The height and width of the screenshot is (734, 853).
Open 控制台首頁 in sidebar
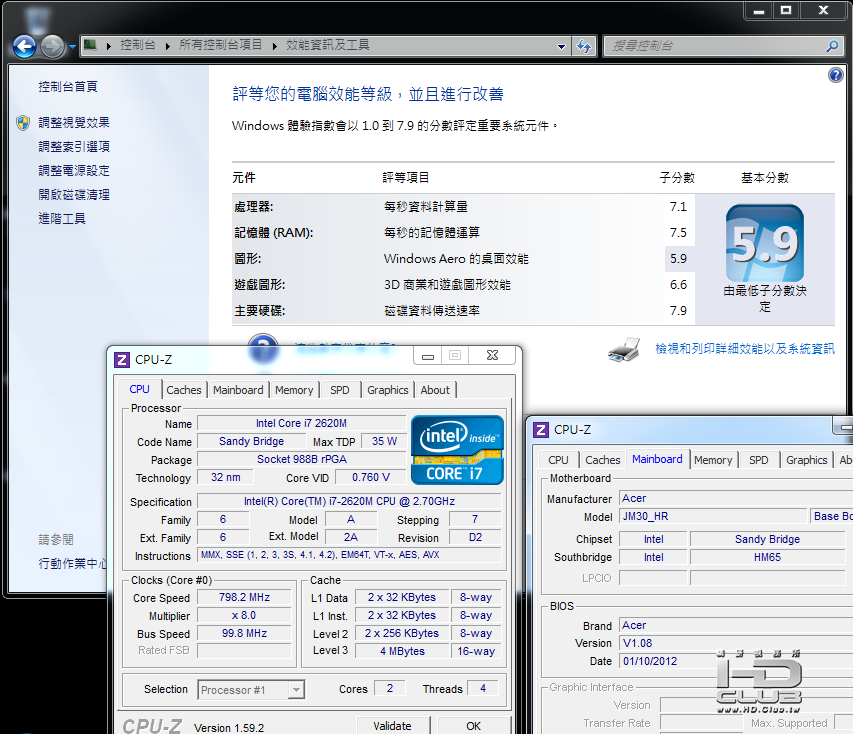tap(68, 87)
